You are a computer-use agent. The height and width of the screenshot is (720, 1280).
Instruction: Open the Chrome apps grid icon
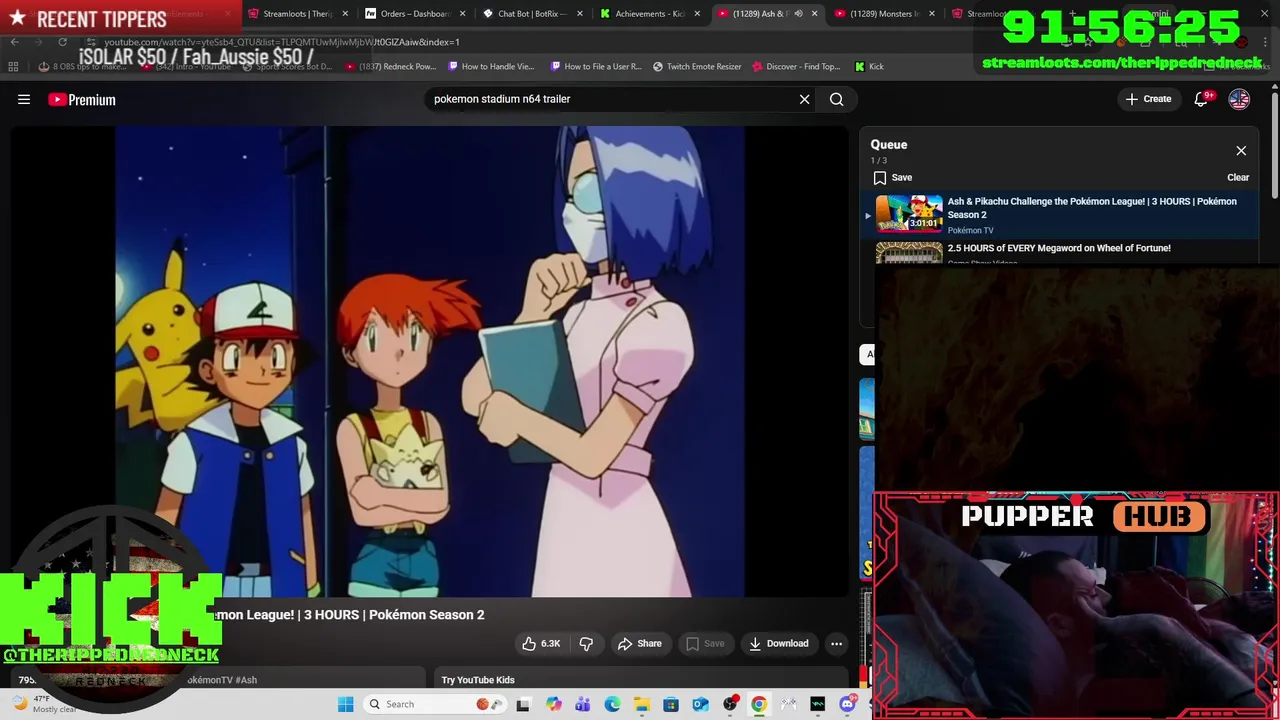(13, 66)
